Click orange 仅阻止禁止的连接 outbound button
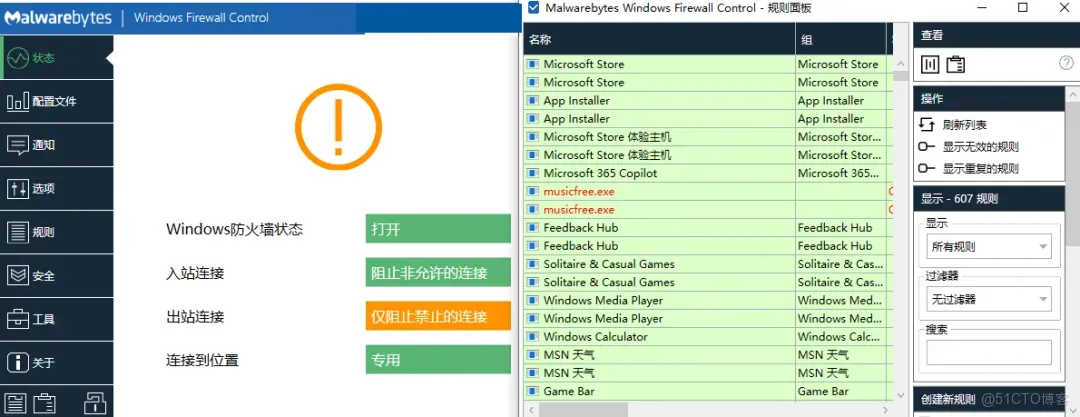The width and height of the screenshot is (1080, 417). coord(438,316)
